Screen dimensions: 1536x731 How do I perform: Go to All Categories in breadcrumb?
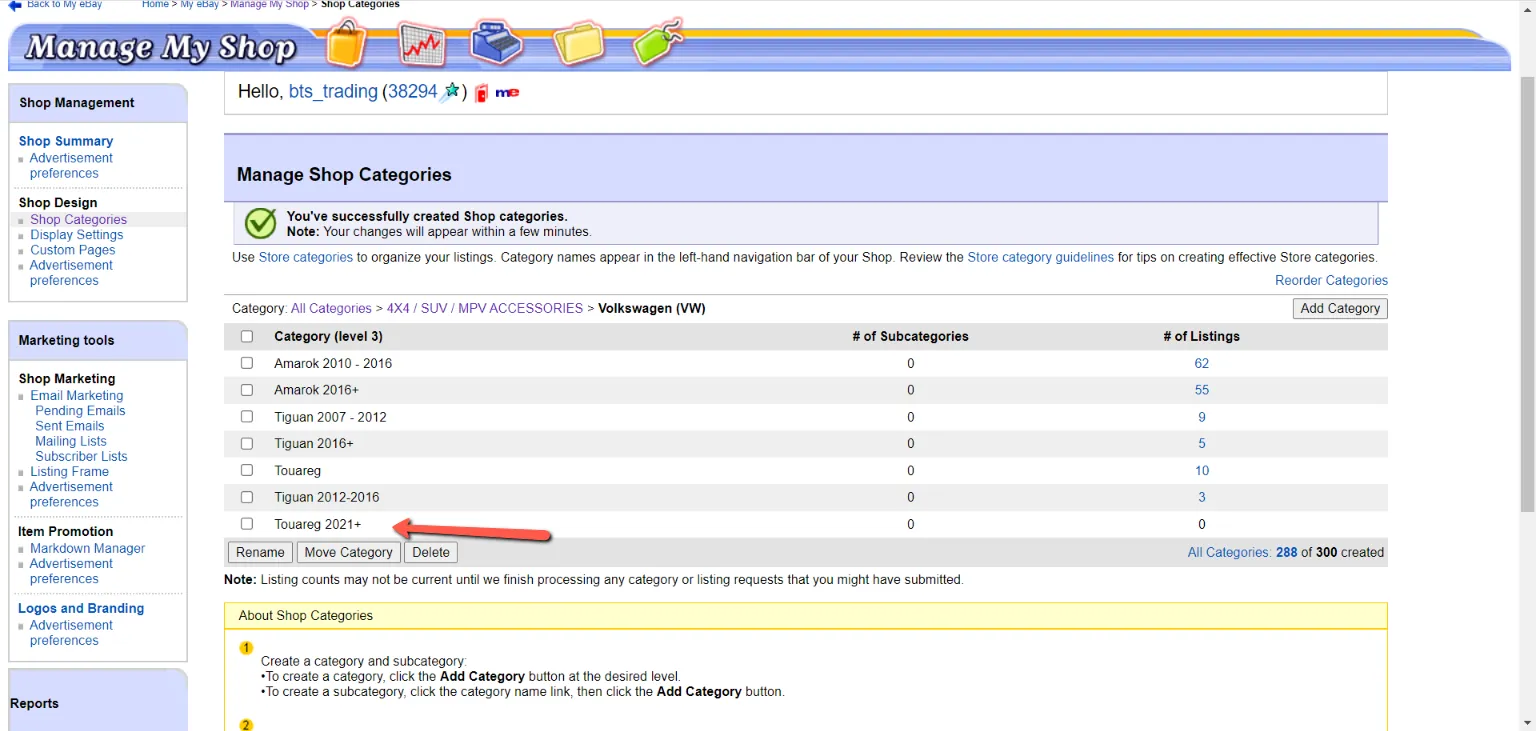[331, 309]
